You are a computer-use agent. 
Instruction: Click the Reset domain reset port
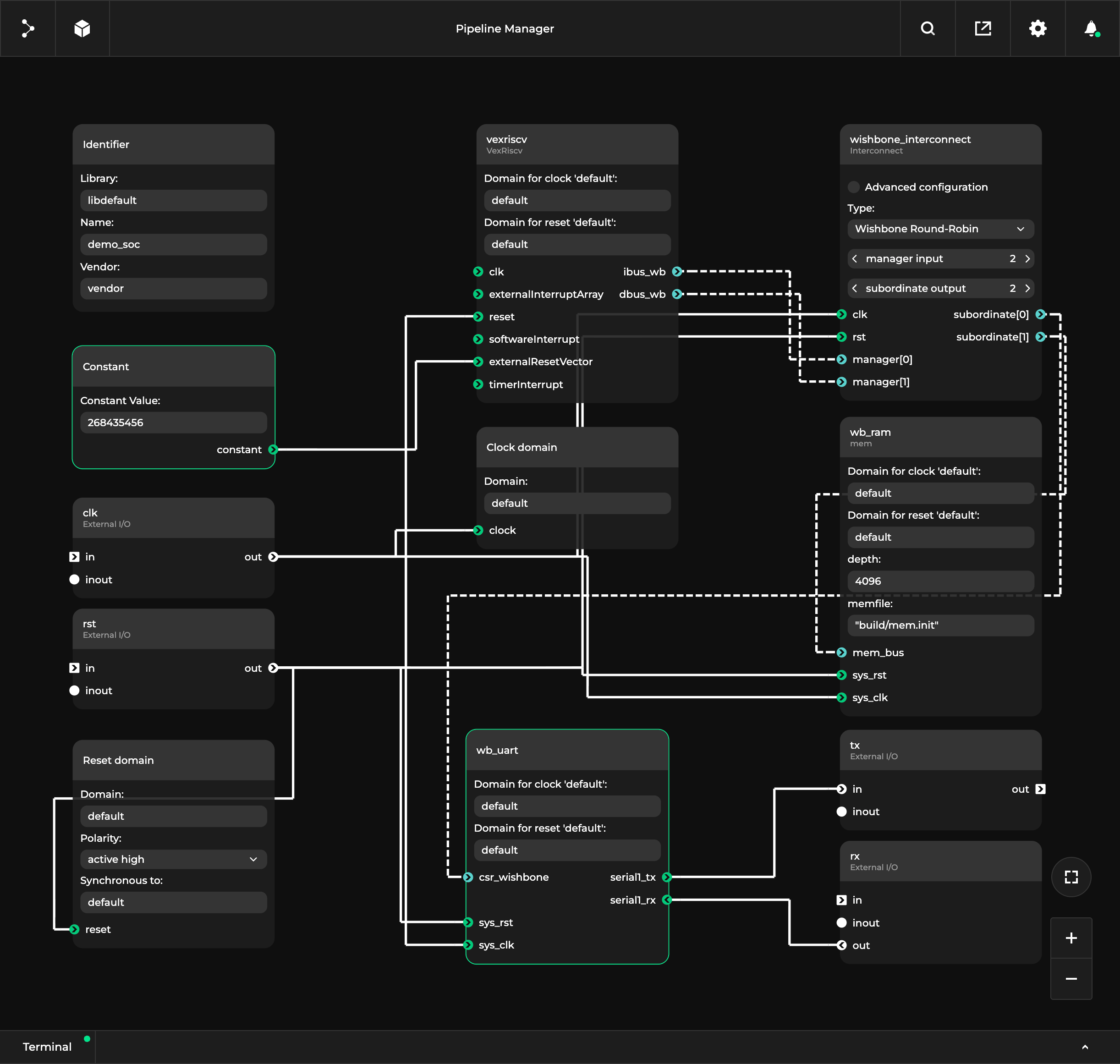74,929
